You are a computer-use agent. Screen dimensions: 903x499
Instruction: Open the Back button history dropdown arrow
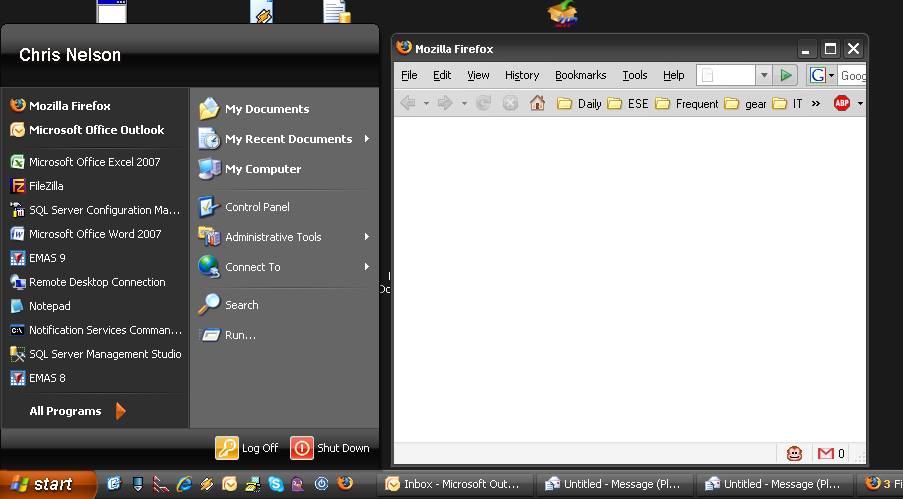426,104
